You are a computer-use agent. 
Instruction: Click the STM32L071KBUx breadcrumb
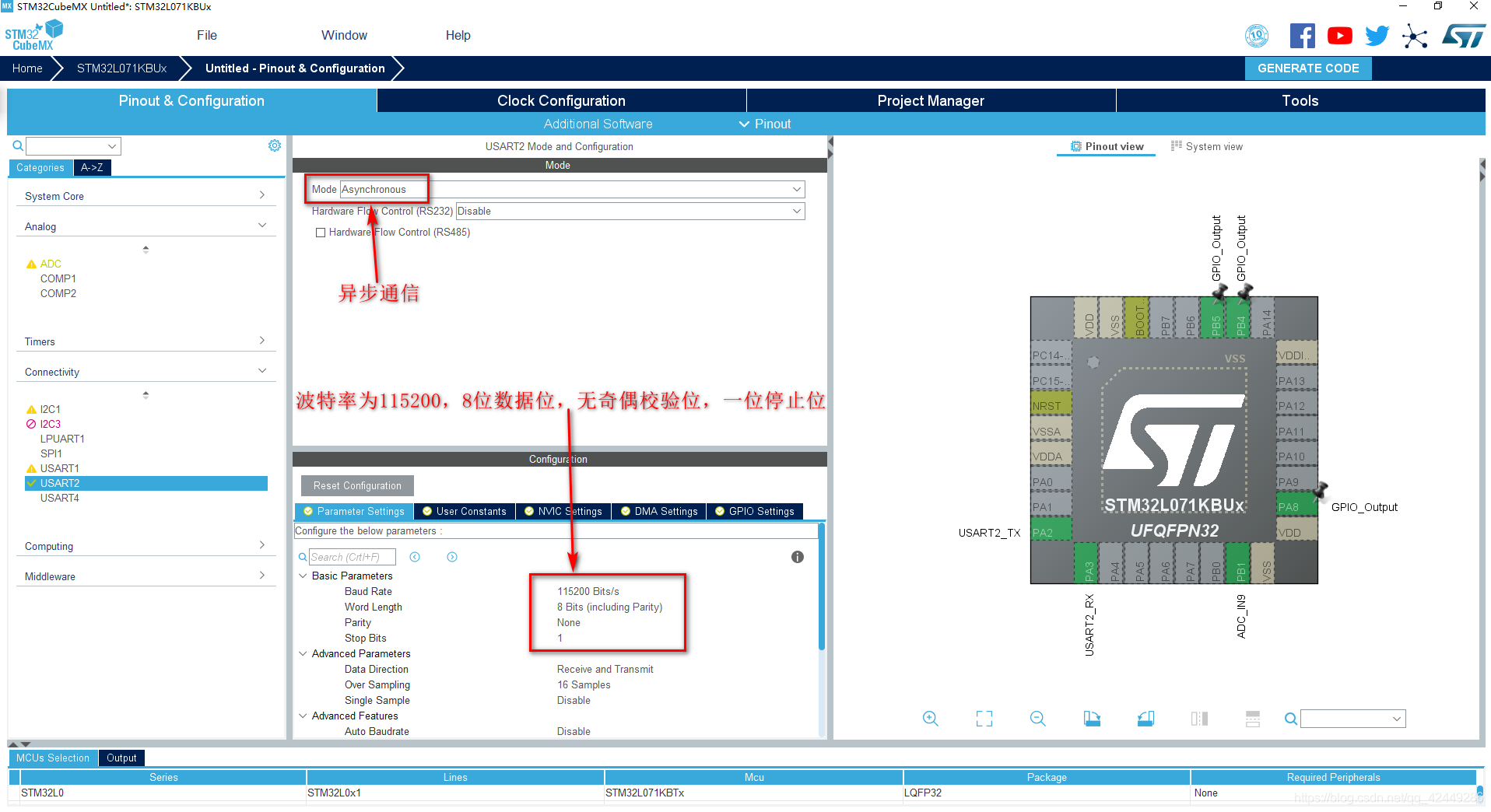click(121, 68)
